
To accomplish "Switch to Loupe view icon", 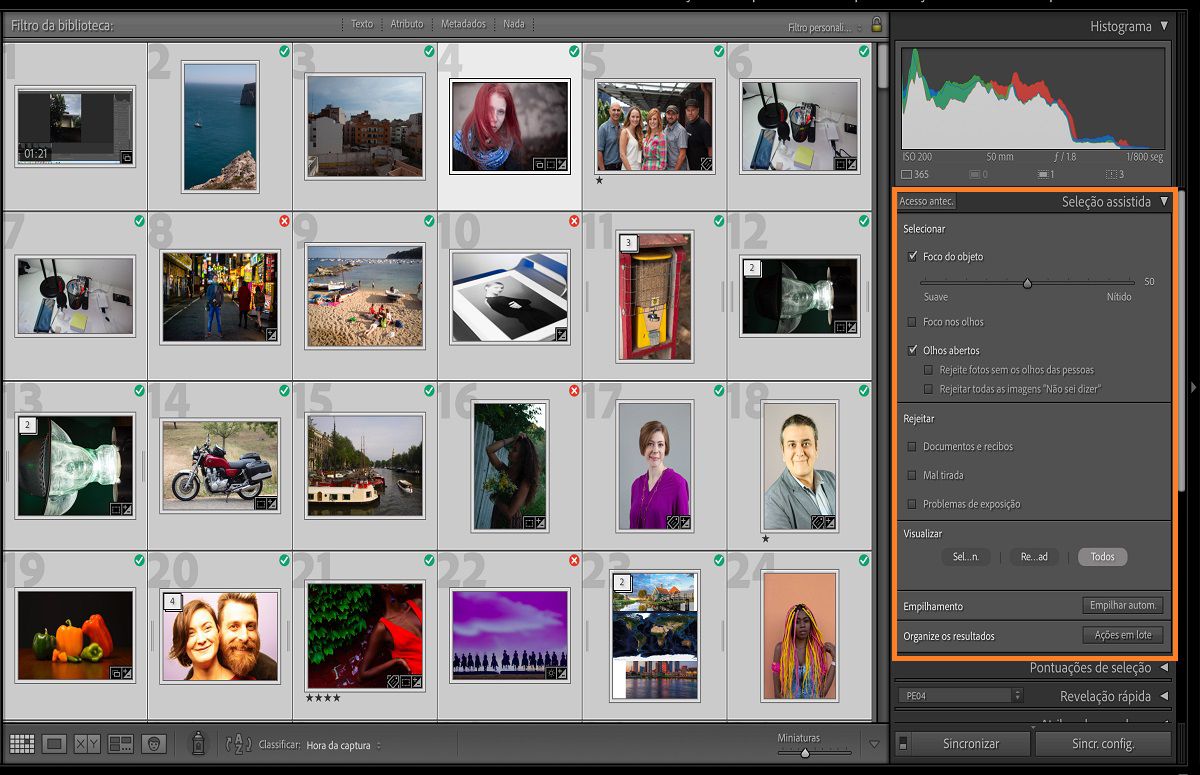I will 55,744.
